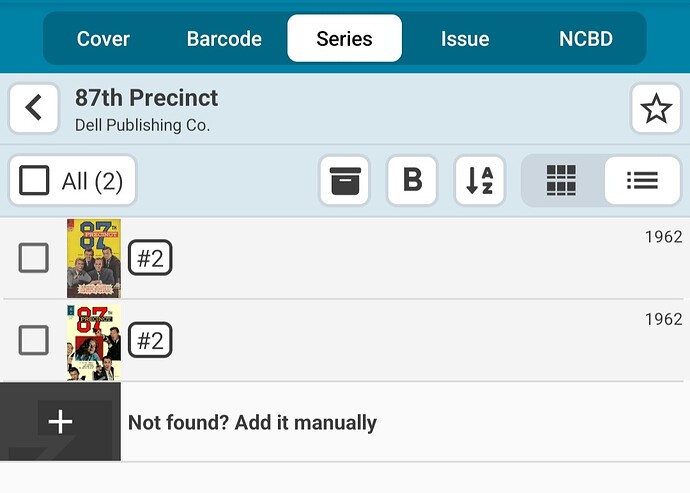Open the Issue tab
The image size is (690, 493).
coord(465,39)
